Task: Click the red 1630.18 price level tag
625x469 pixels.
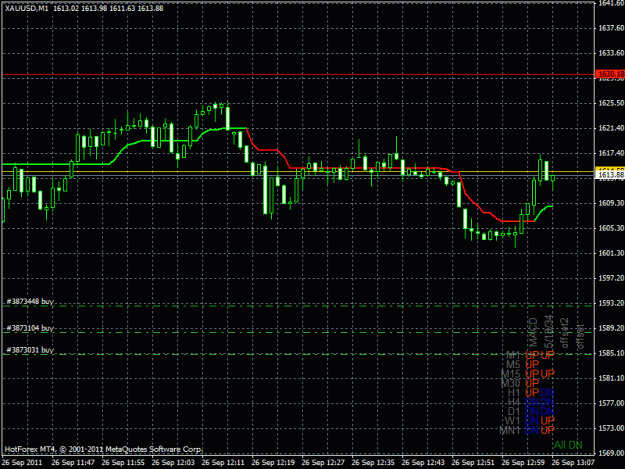Action: (610, 74)
